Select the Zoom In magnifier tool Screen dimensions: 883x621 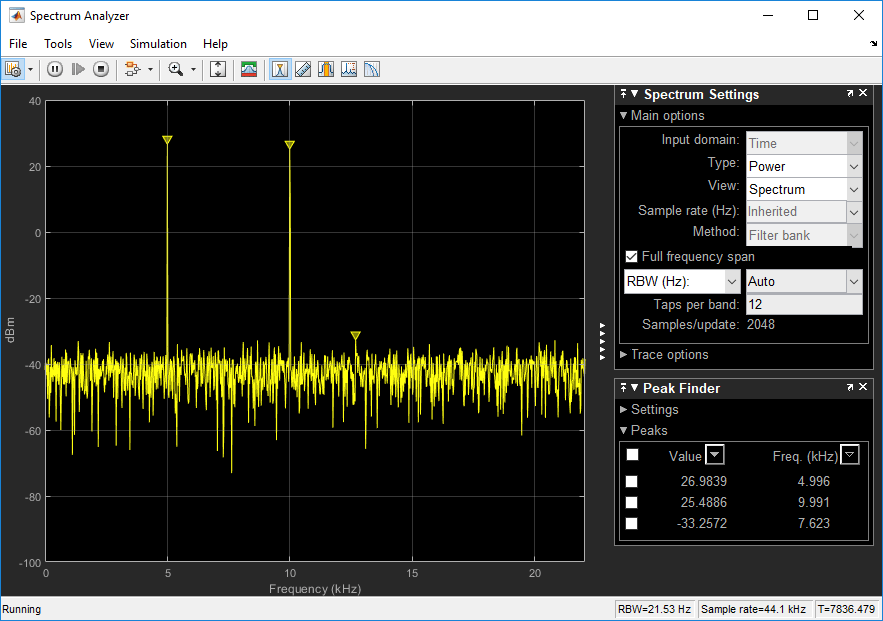[176, 69]
